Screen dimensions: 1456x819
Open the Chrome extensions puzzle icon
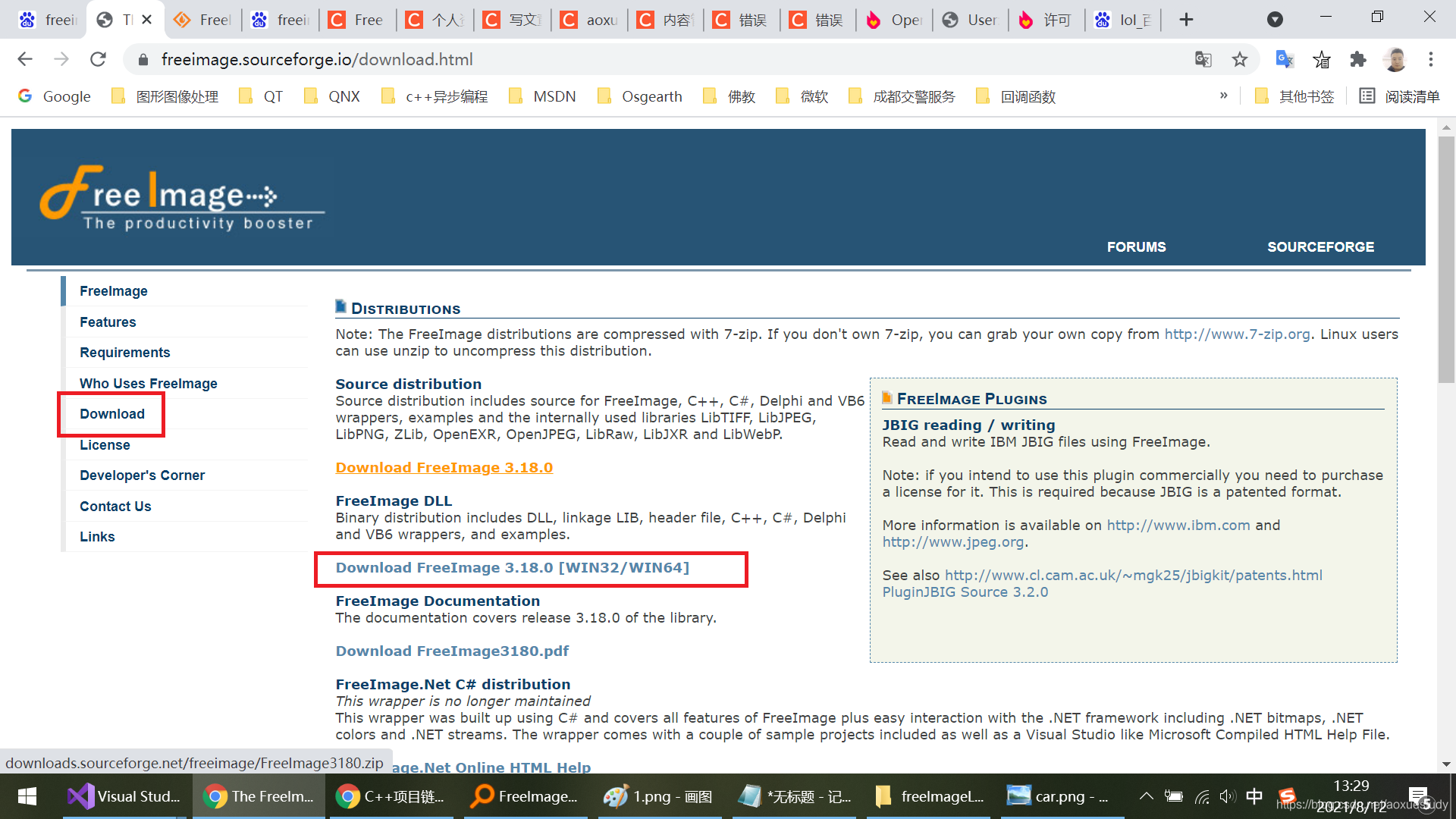coord(1357,59)
